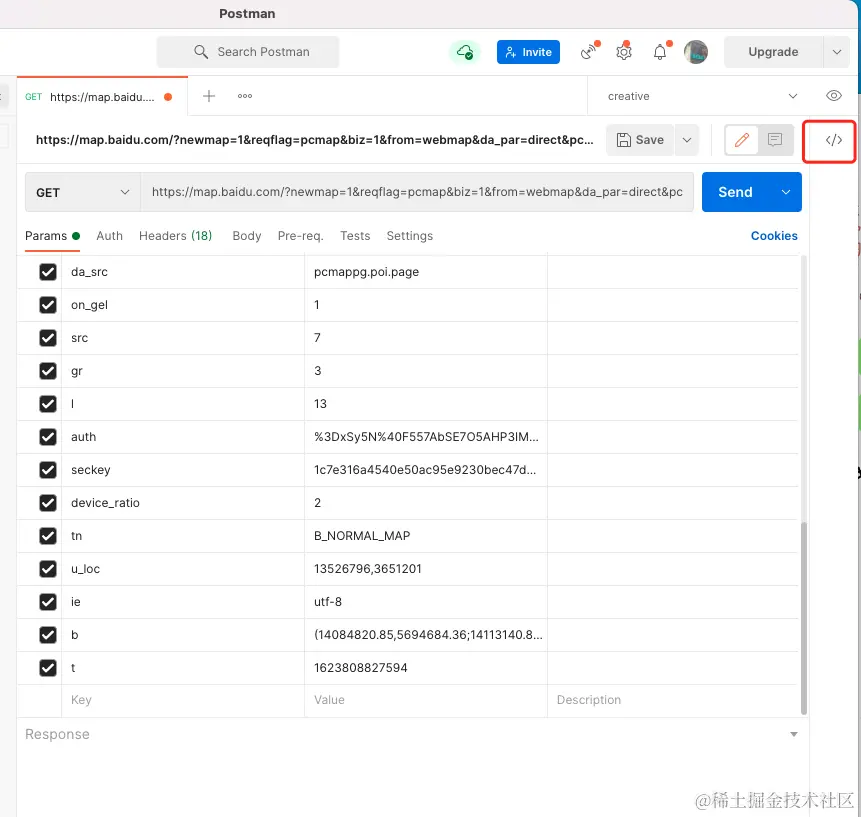Viewport: 861px width, 817px height.
Task: Uncheck the l parameter
Action: coord(48,404)
